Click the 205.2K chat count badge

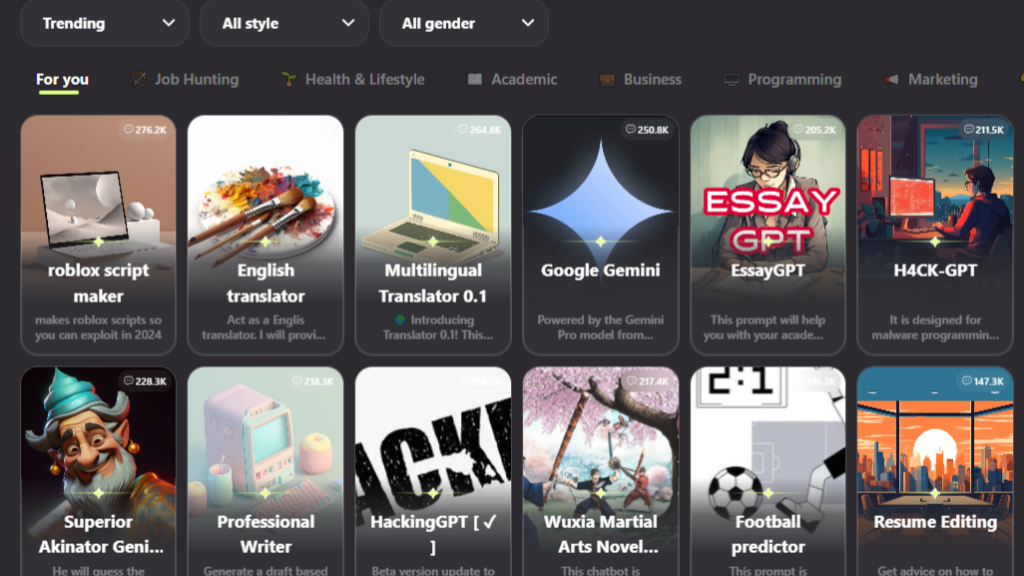point(814,129)
